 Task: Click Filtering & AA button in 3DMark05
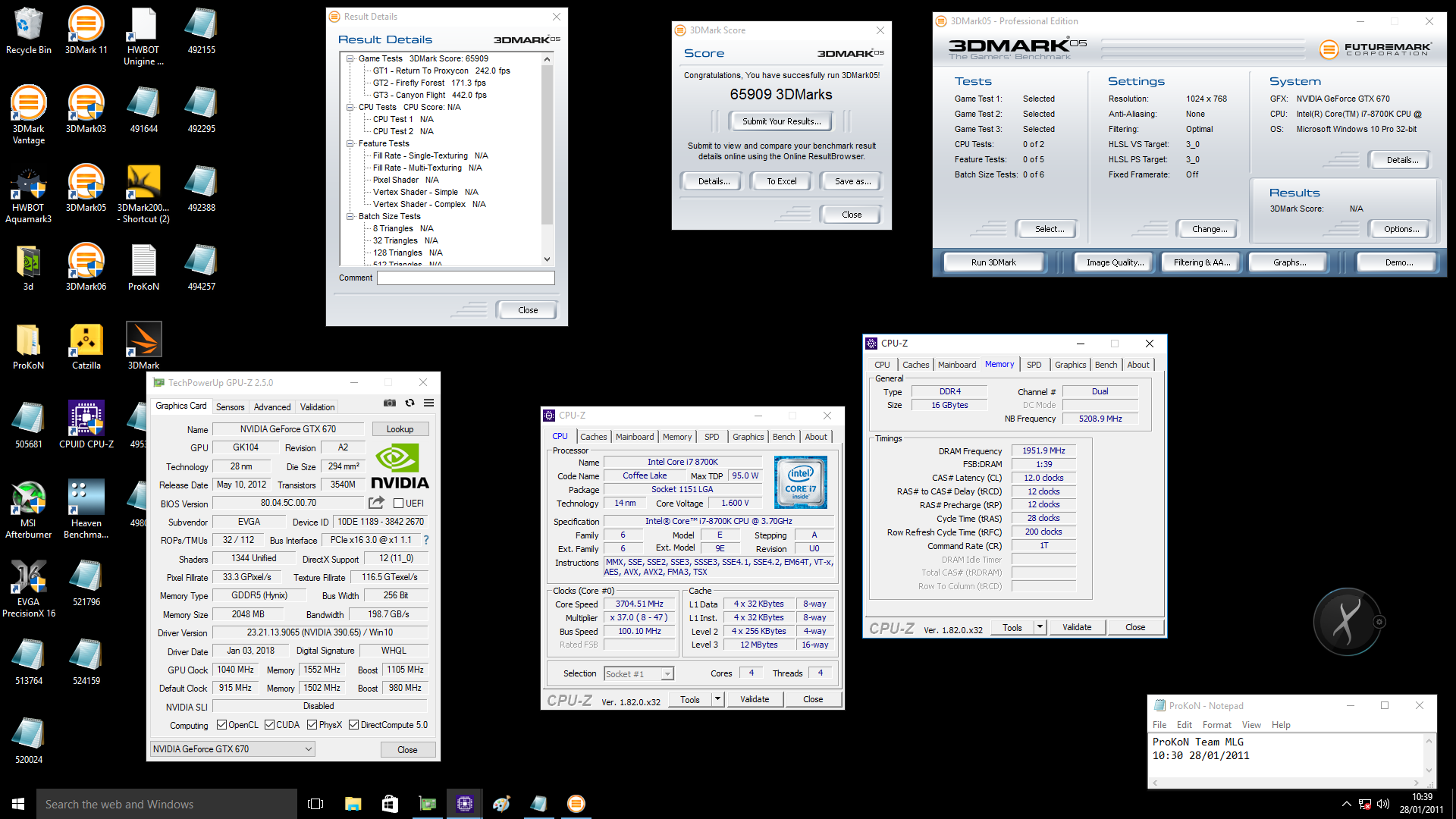point(1202,262)
